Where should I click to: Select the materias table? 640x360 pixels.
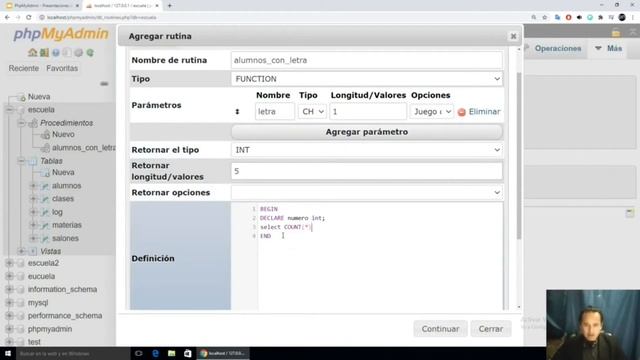click(67, 225)
